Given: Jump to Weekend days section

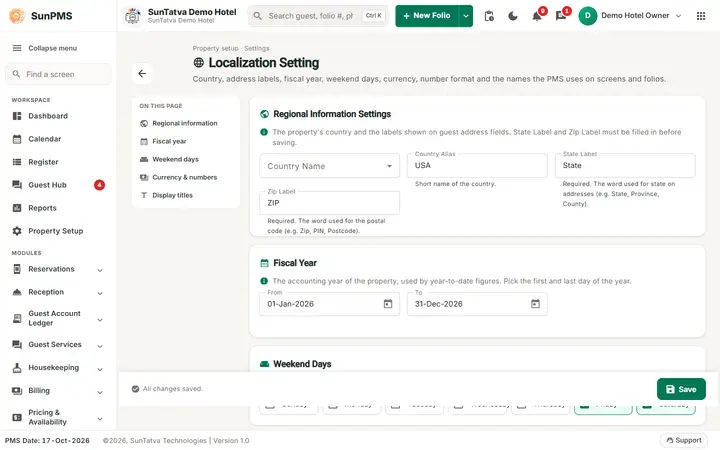Looking at the screenshot, I should 169,159.
